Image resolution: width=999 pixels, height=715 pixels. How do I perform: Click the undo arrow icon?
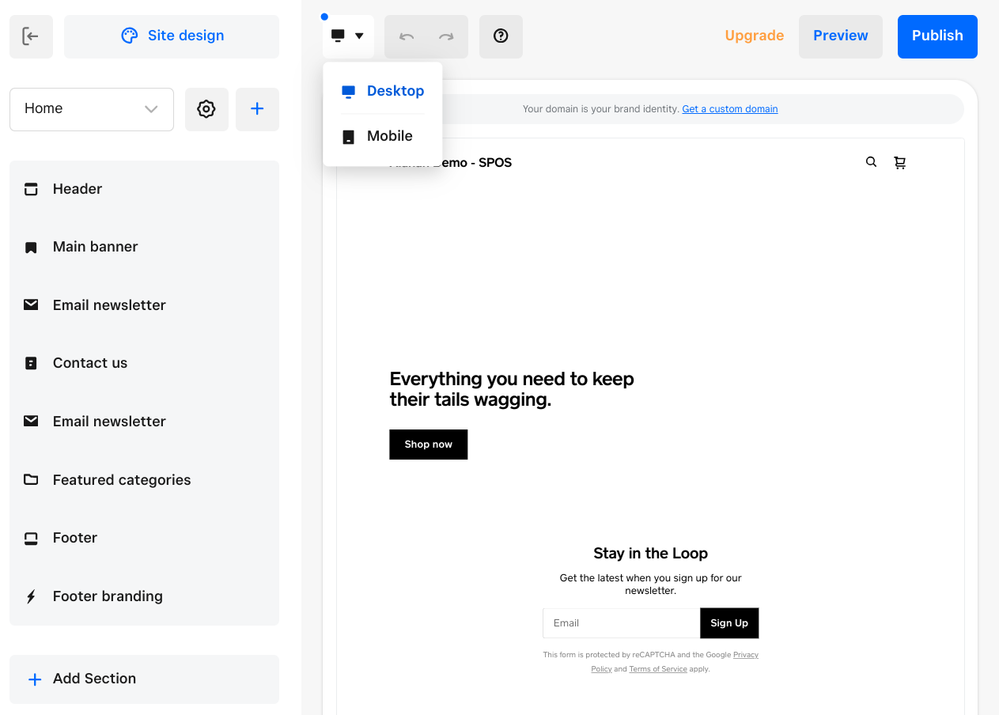[x=406, y=37]
